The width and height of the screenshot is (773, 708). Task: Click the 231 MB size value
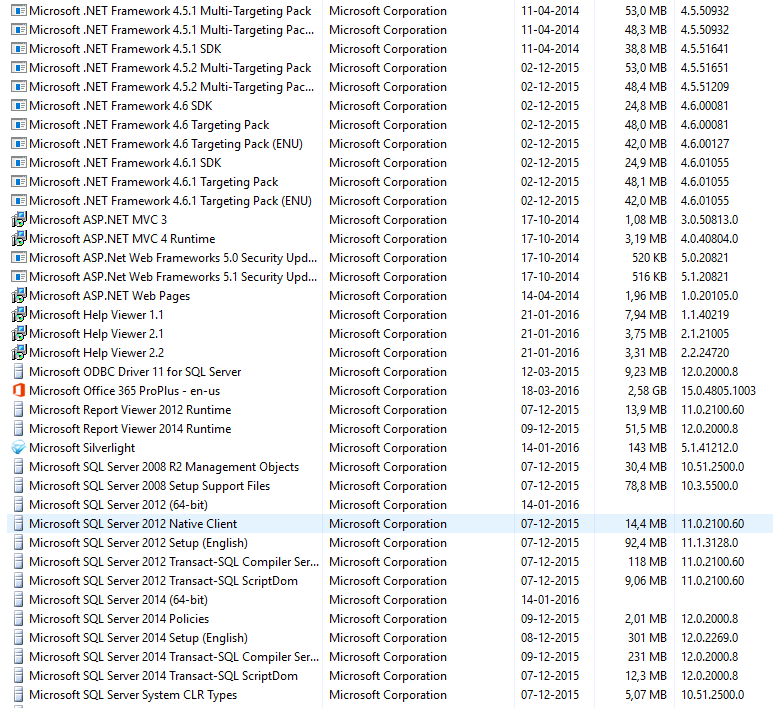tap(647, 657)
